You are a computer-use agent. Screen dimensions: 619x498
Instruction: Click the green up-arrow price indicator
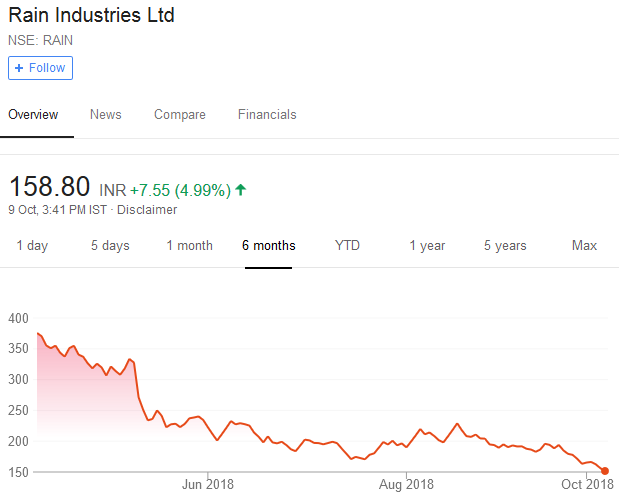pos(241,189)
